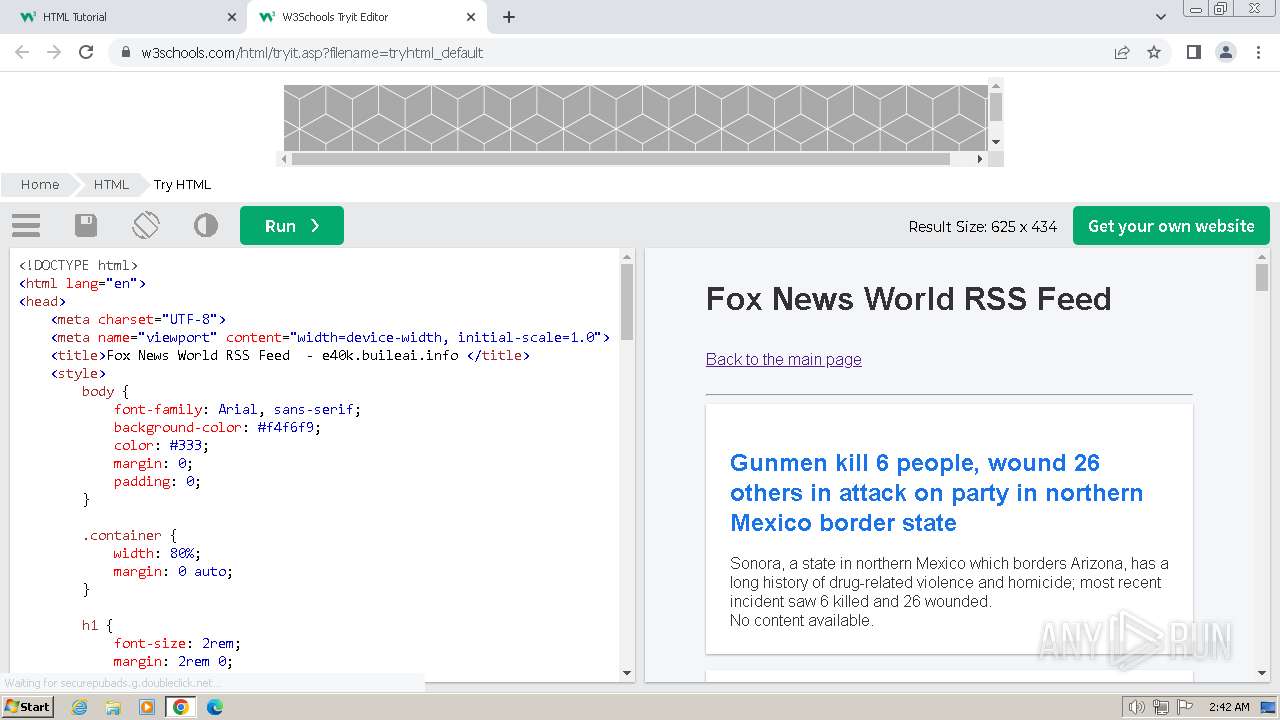Click the result pane scrollbar thumb
1280x720 pixels.
click(1261, 277)
